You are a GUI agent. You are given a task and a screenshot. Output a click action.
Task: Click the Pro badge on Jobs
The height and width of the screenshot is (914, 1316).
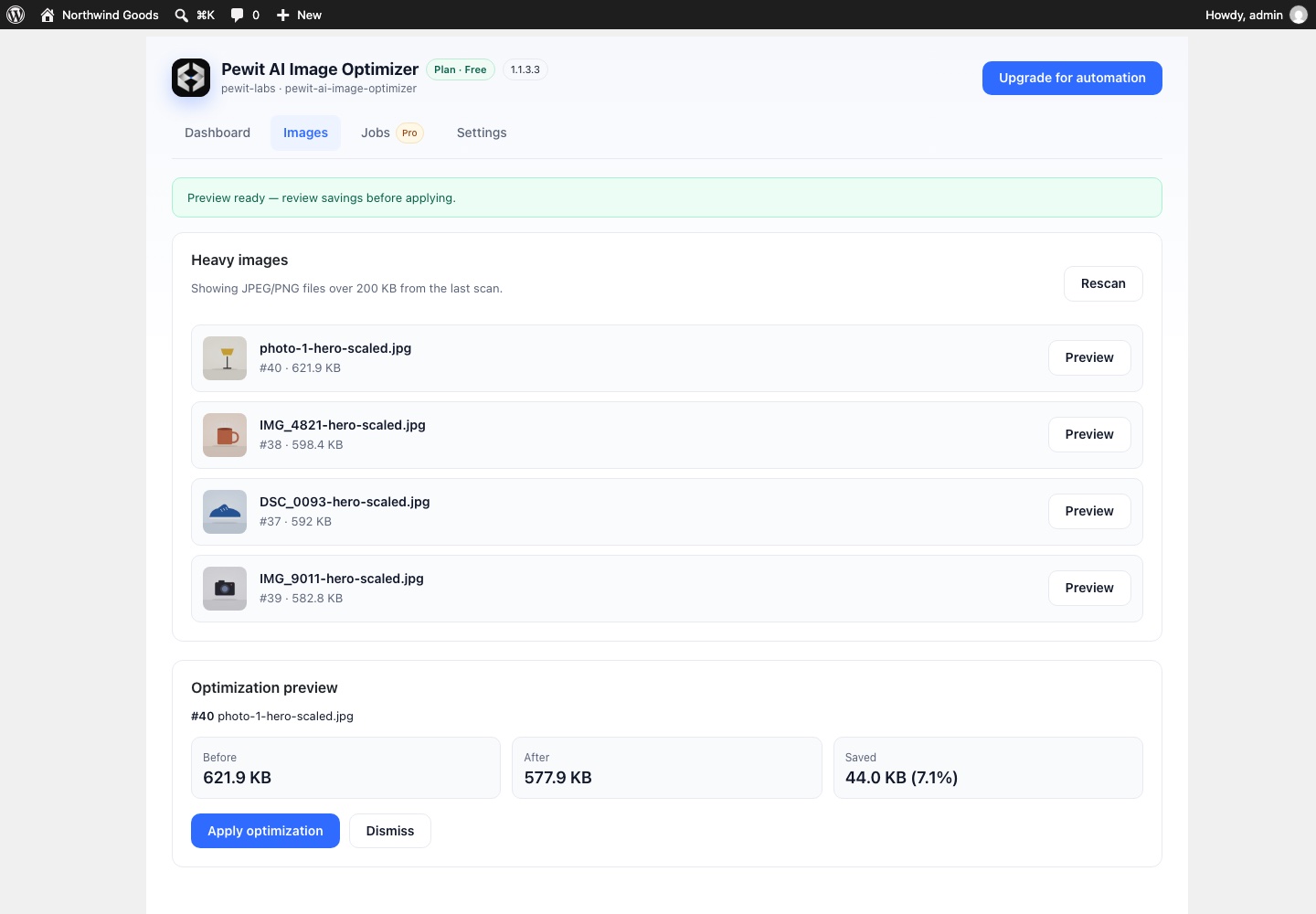(409, 133)
